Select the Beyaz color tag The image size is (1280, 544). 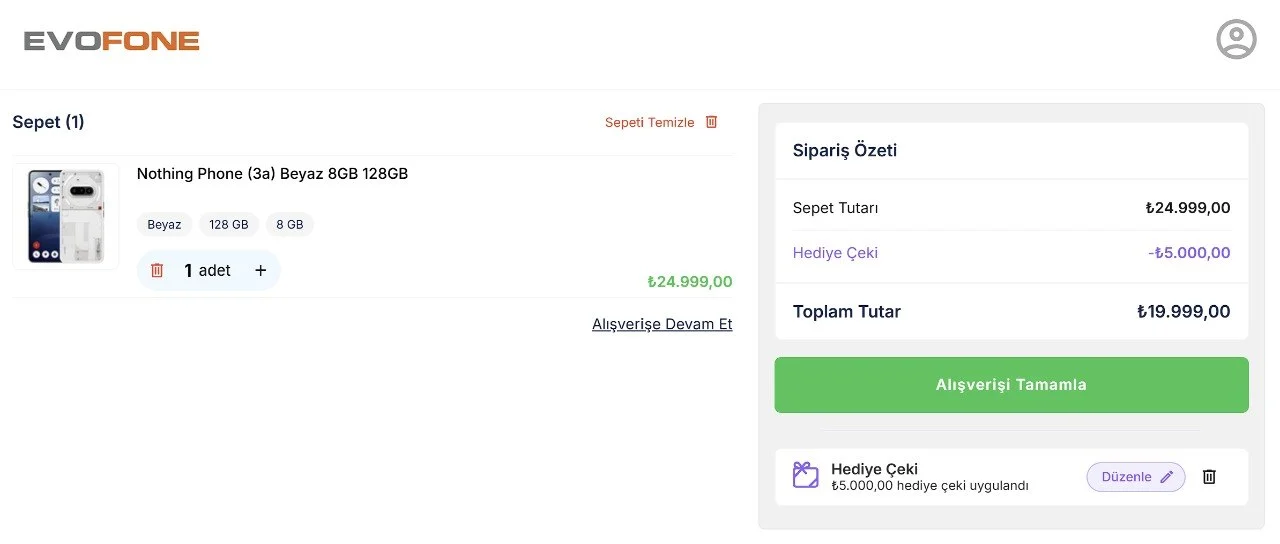(164, 225)
